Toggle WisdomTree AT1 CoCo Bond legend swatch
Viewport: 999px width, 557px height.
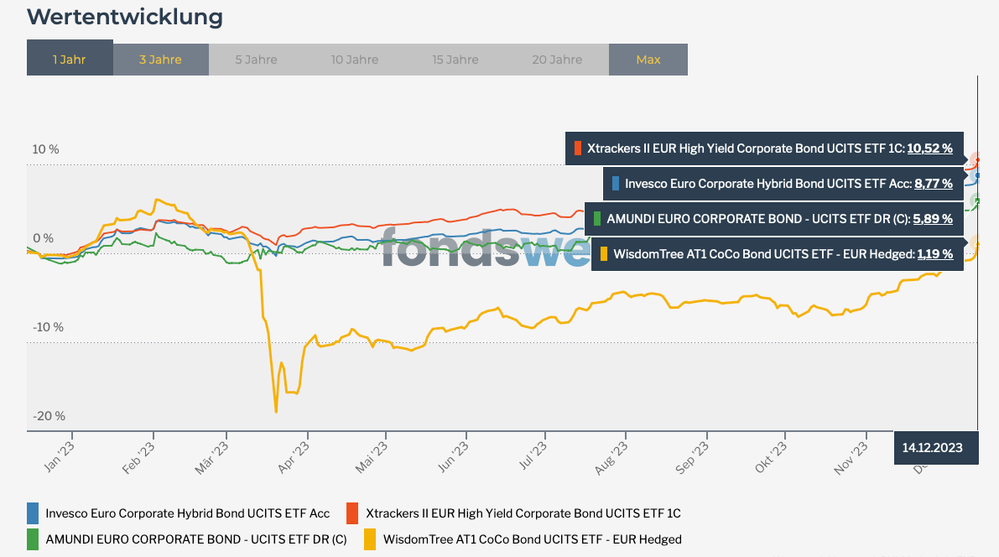click(x=368, y=539)
